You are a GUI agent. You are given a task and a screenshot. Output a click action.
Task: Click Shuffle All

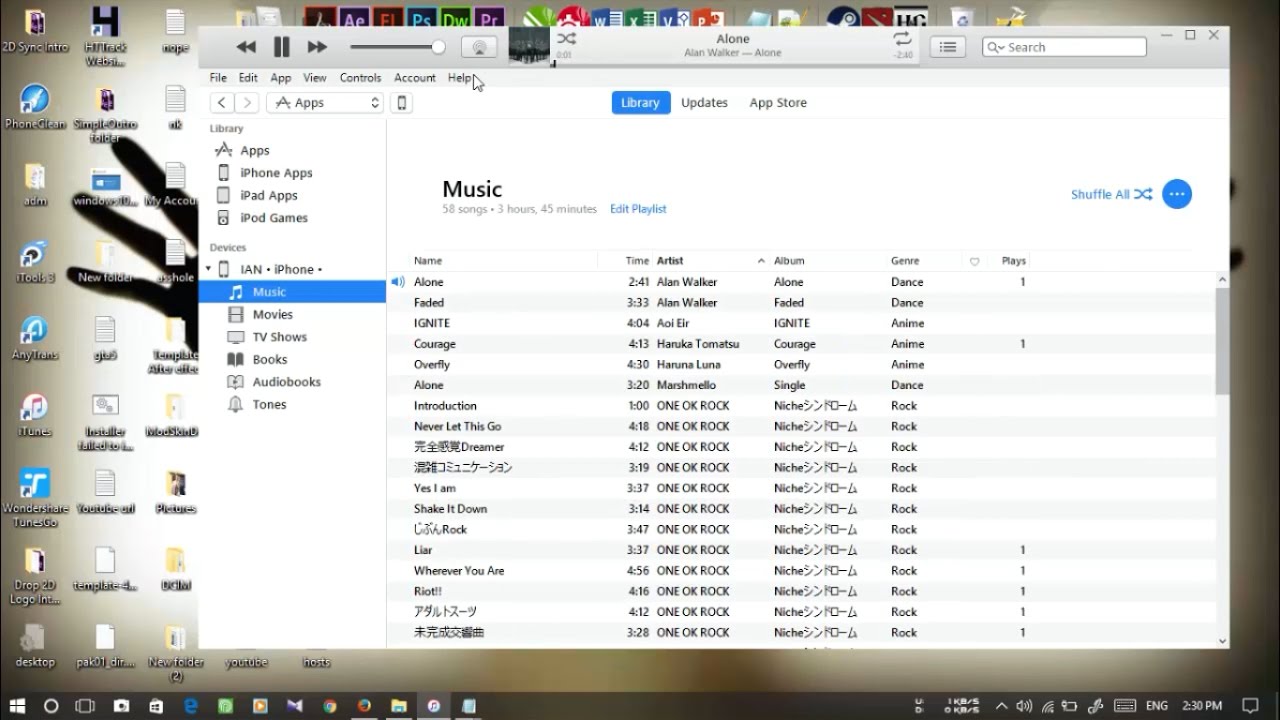tap(1111, 194)
